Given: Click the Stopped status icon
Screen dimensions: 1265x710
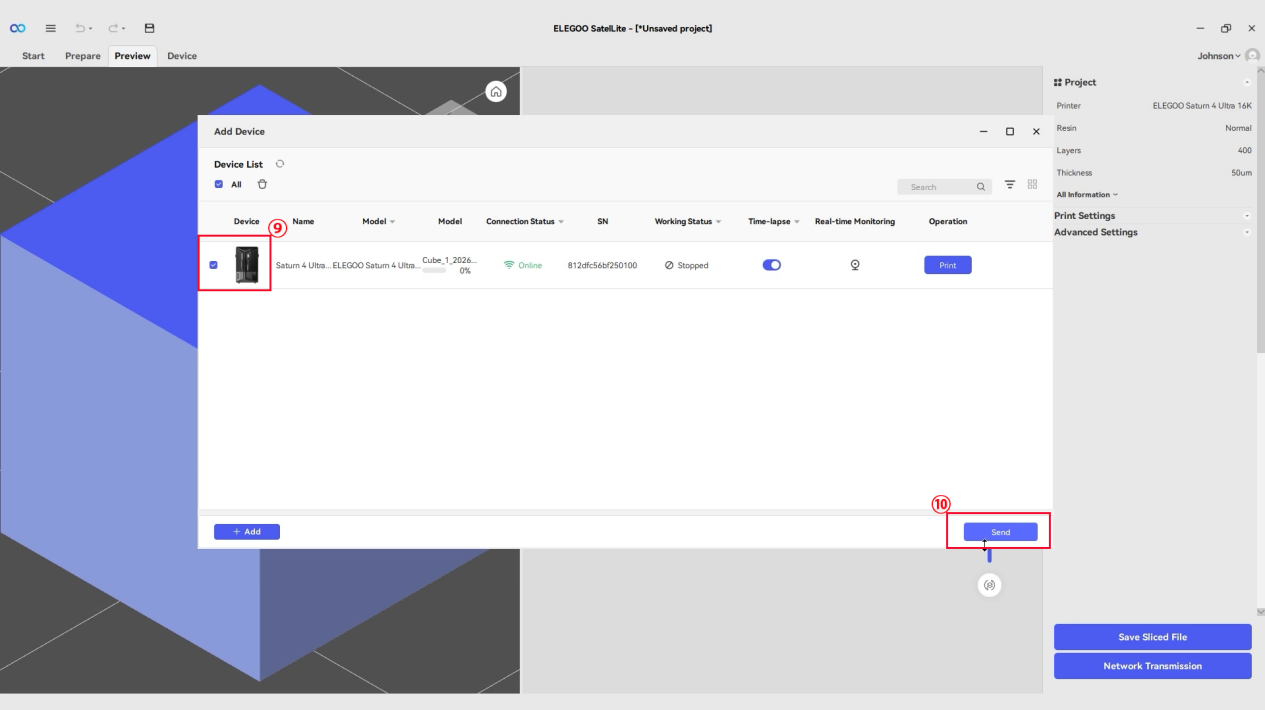Looking at the screenshot, I should [669, 265].
